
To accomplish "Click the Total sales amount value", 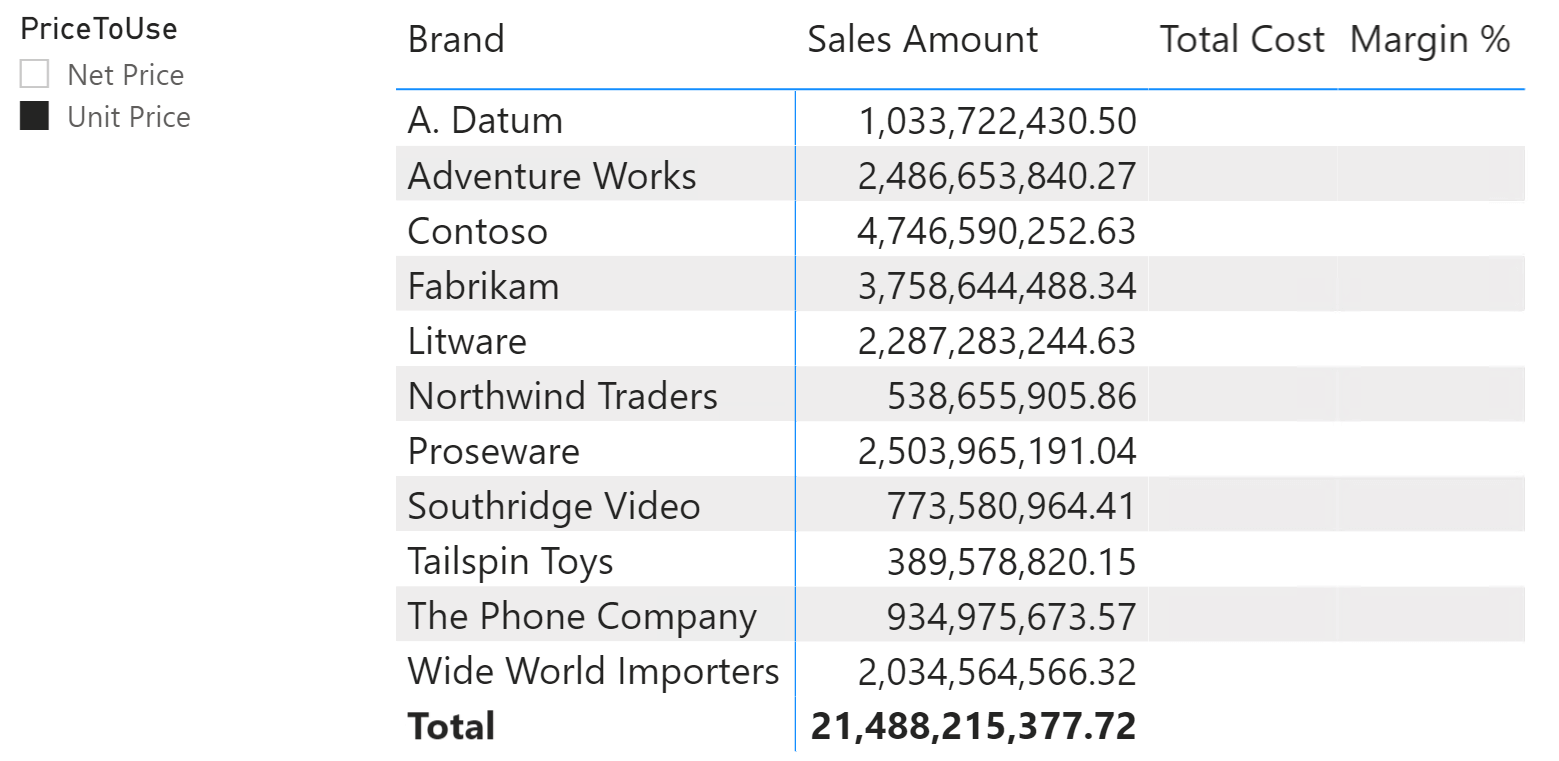I will click(x=974, y=726).
